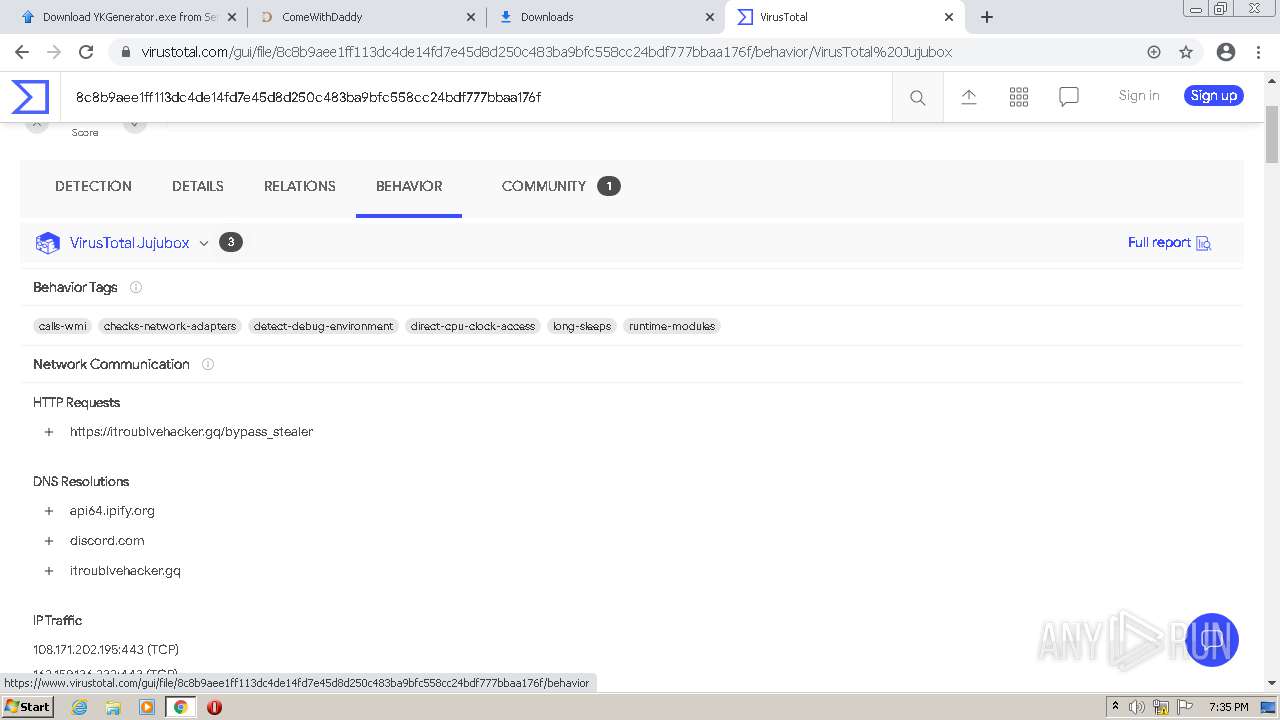Click the scrollbar down arrow
The width and height of the screenshot is (1280, 720).
[x=1272, y=683]
